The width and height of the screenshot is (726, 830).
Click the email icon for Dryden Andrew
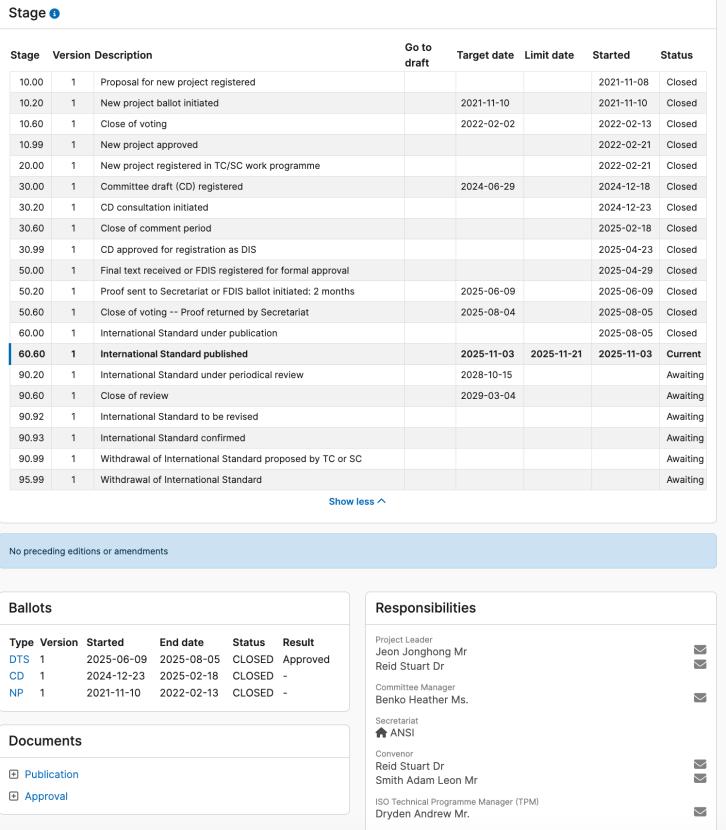click(700, 813)
